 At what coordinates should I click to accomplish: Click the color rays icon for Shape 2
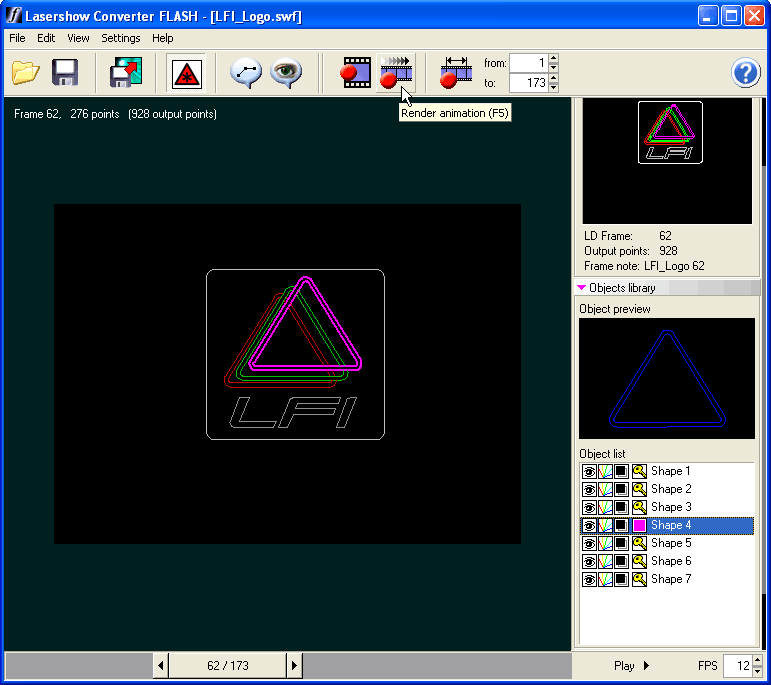(605, 489)
